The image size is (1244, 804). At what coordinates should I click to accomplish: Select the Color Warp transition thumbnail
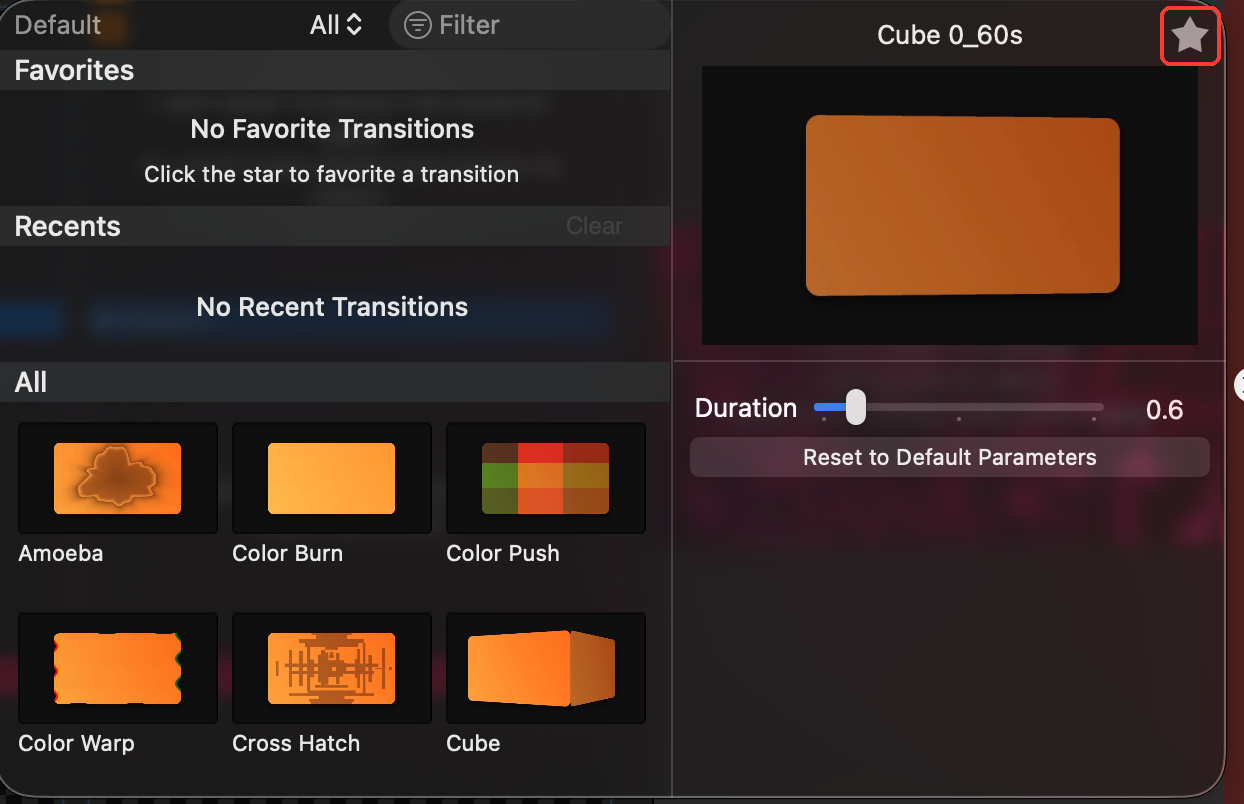click(118, 668)
